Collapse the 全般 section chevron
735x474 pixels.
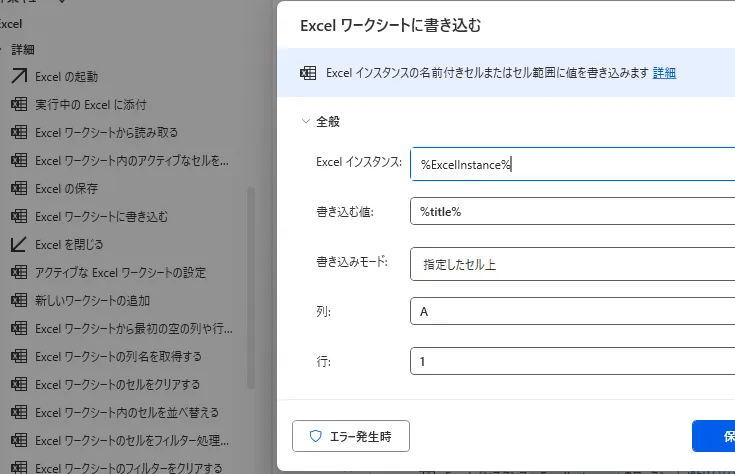(305, 121)
